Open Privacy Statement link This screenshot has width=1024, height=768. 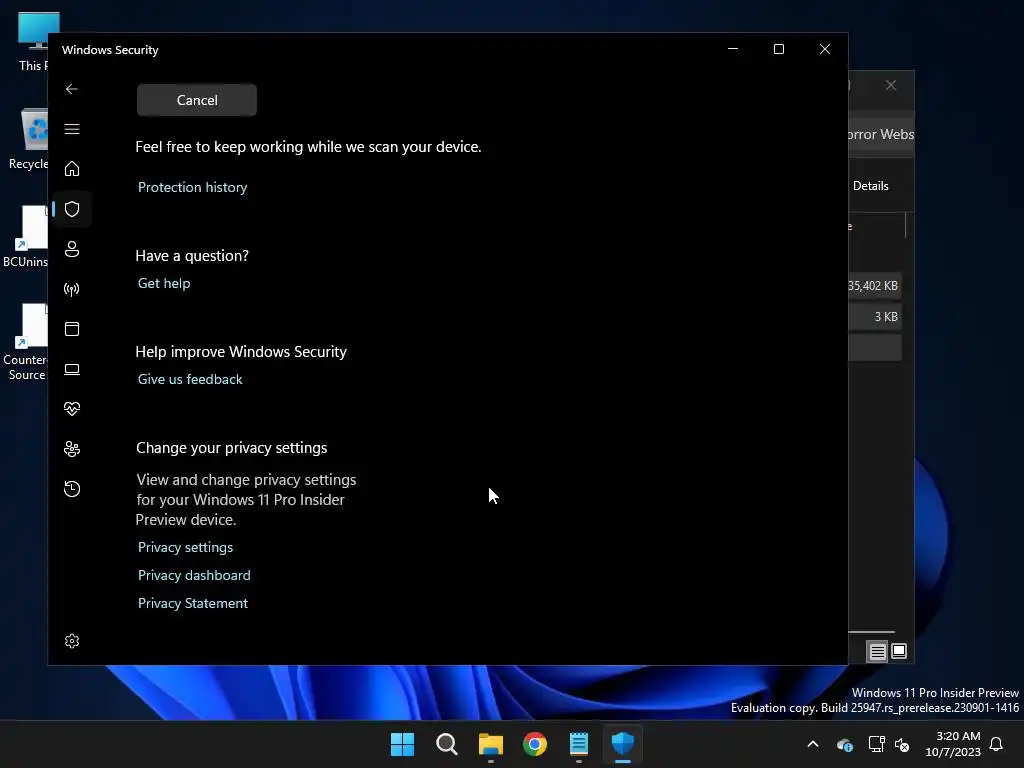[193, 603]
